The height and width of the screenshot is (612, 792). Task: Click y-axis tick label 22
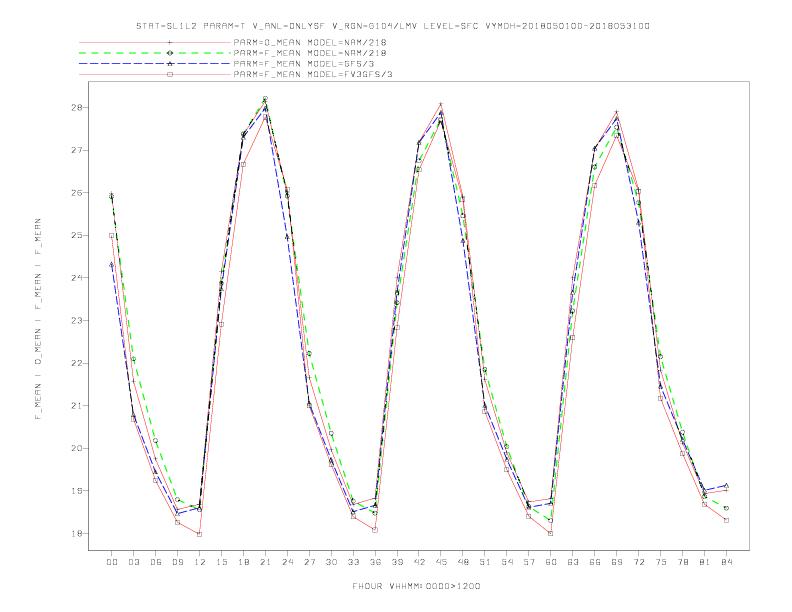[x=77, y=363]
